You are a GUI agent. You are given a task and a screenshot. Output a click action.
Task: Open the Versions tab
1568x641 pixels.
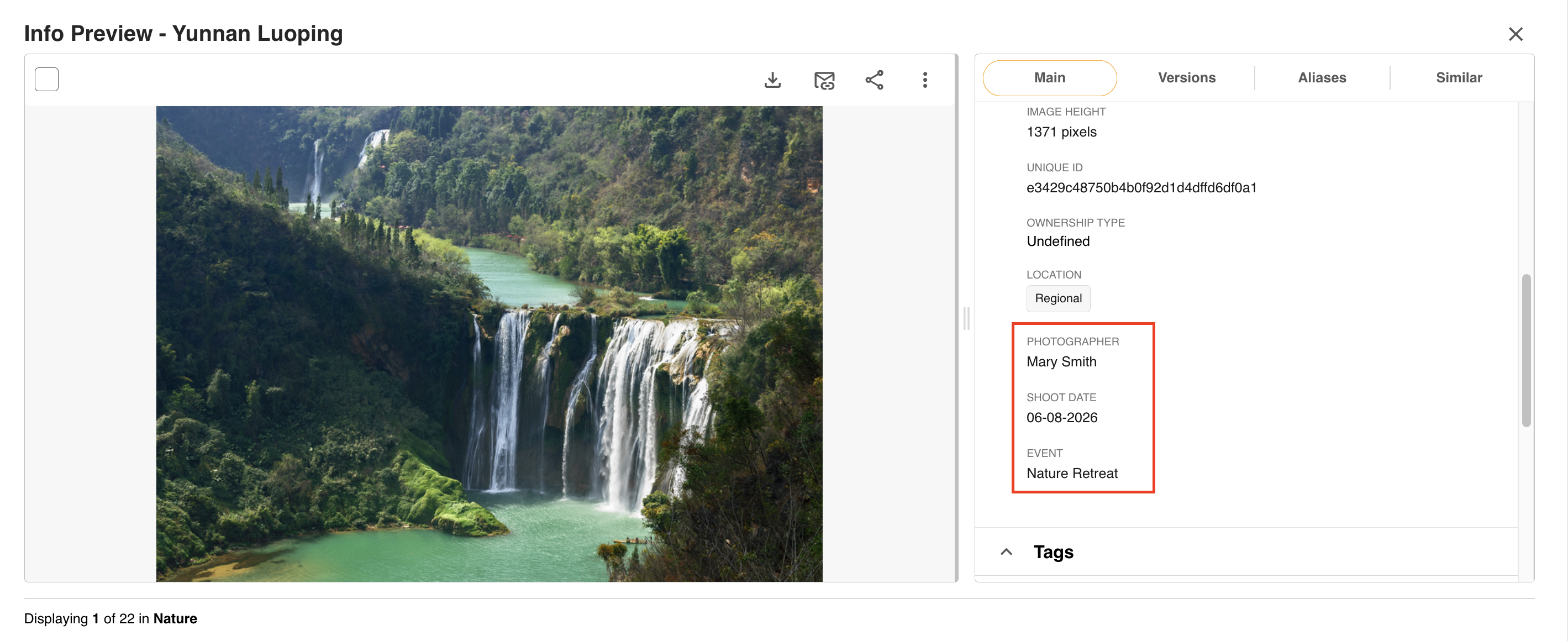1186,78
